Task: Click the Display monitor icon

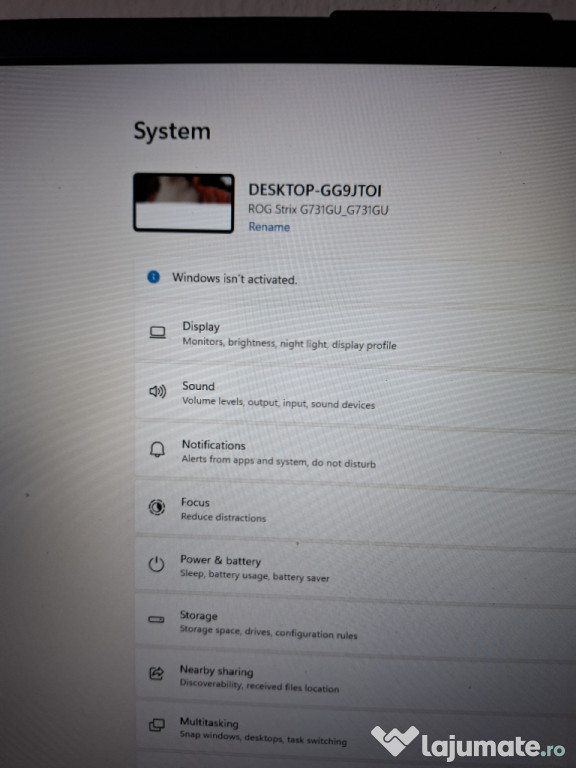Action: [158, 333]
